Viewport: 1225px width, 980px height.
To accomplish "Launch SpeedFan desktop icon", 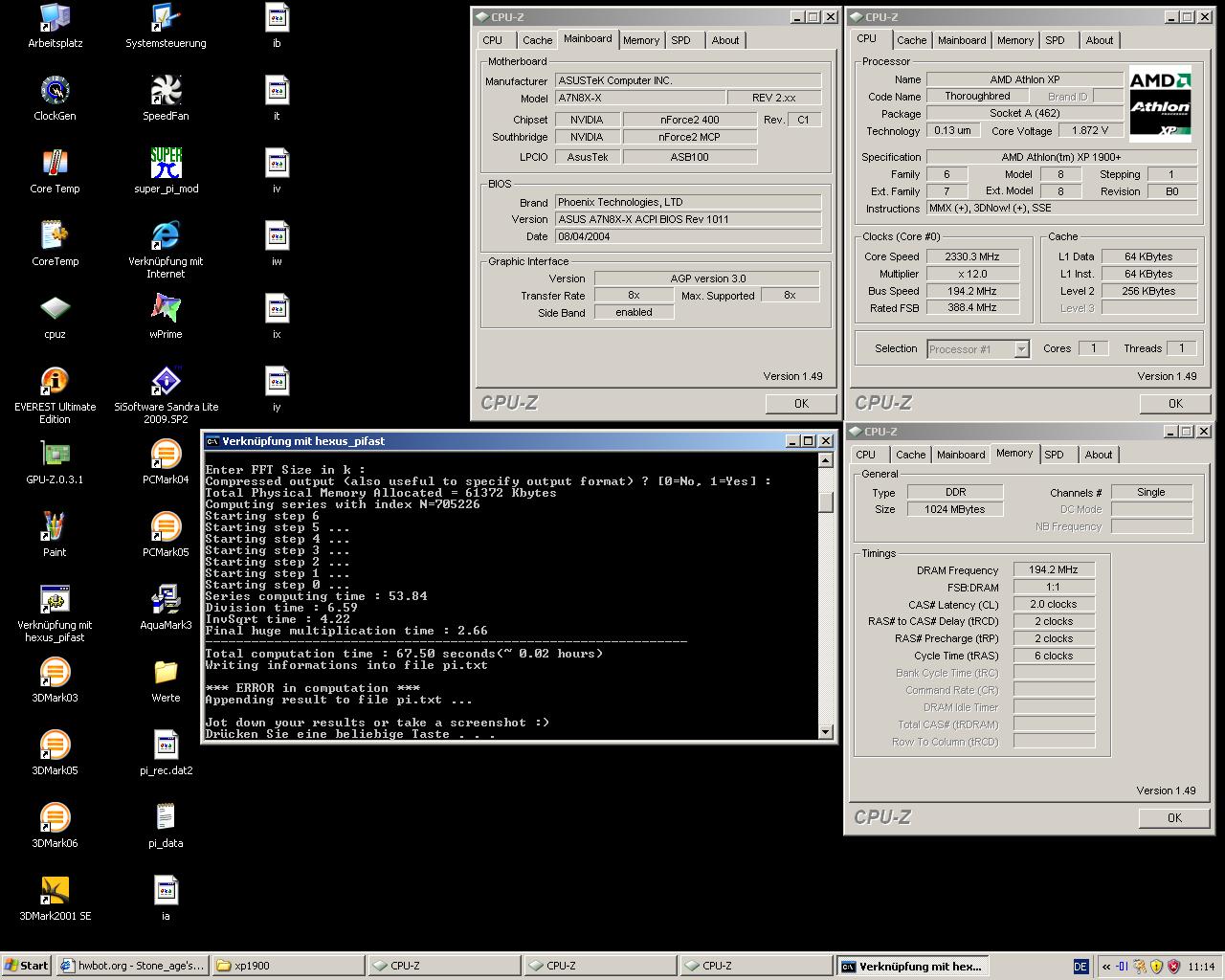I will [166, 99].
